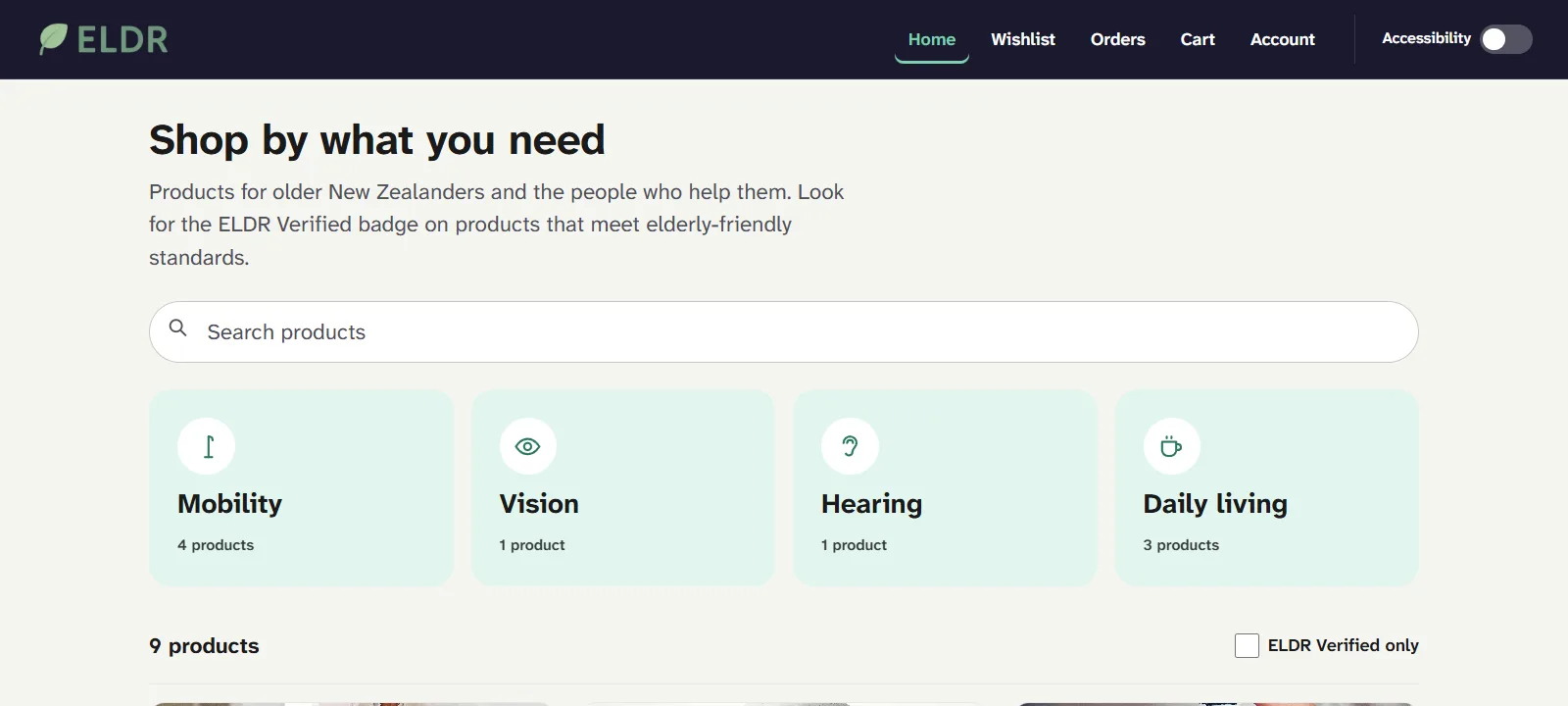1568x706 pixels.
Task: Click the ELDR brand name text
Action: (122, 39)
